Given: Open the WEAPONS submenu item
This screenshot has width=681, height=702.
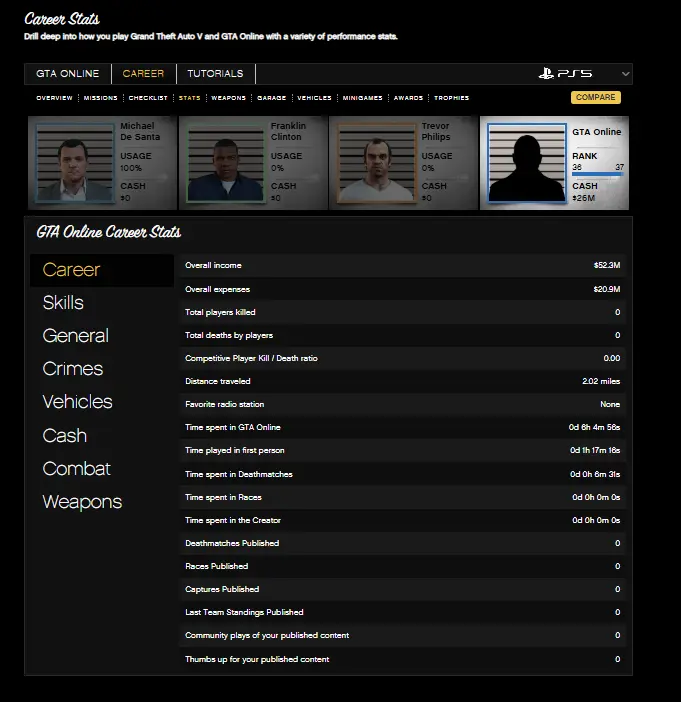Looking at the screenshot, I should 228,98.
